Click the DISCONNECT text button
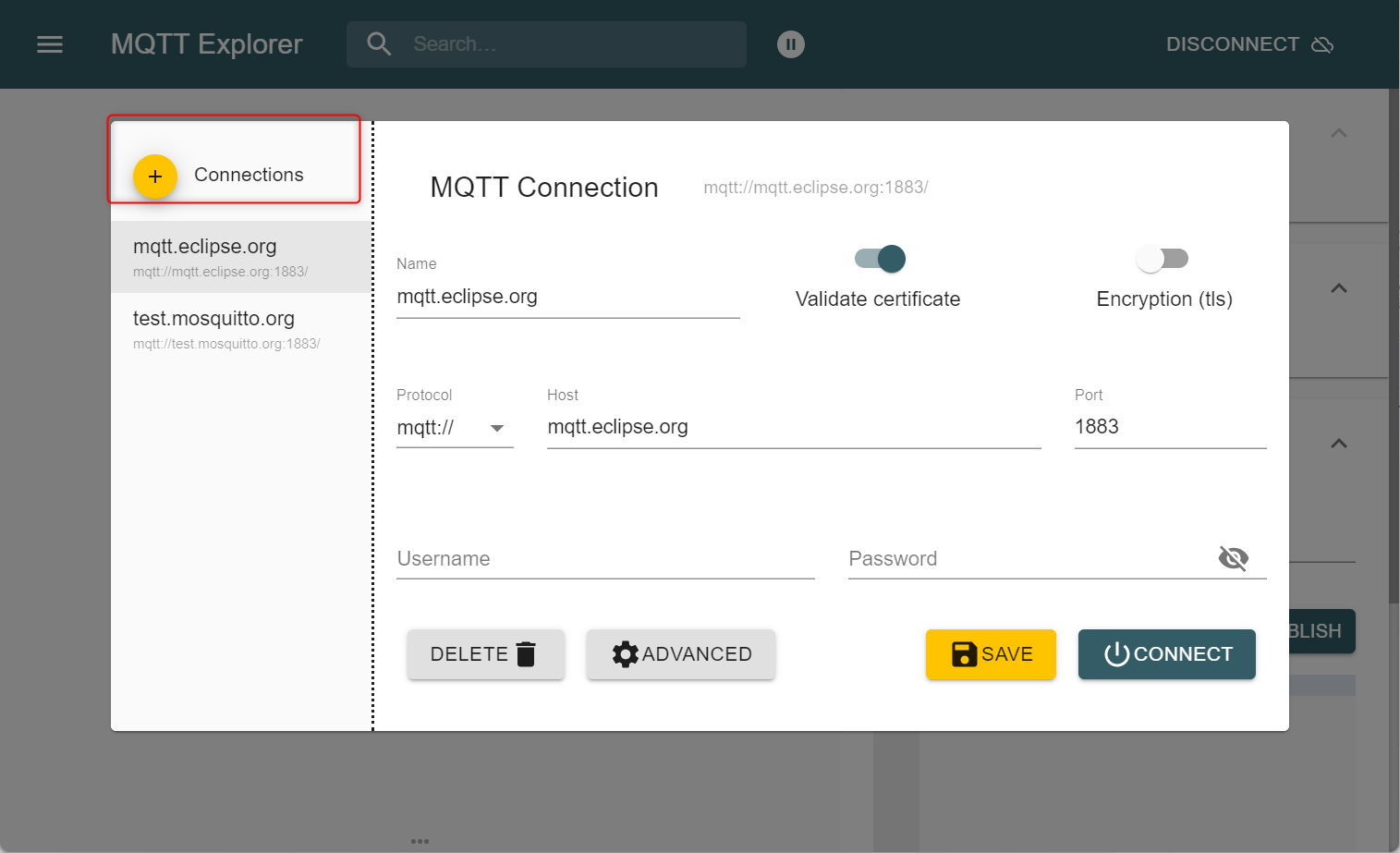This screenshot has height=853, width=1400. click(x=1232, y=44)
